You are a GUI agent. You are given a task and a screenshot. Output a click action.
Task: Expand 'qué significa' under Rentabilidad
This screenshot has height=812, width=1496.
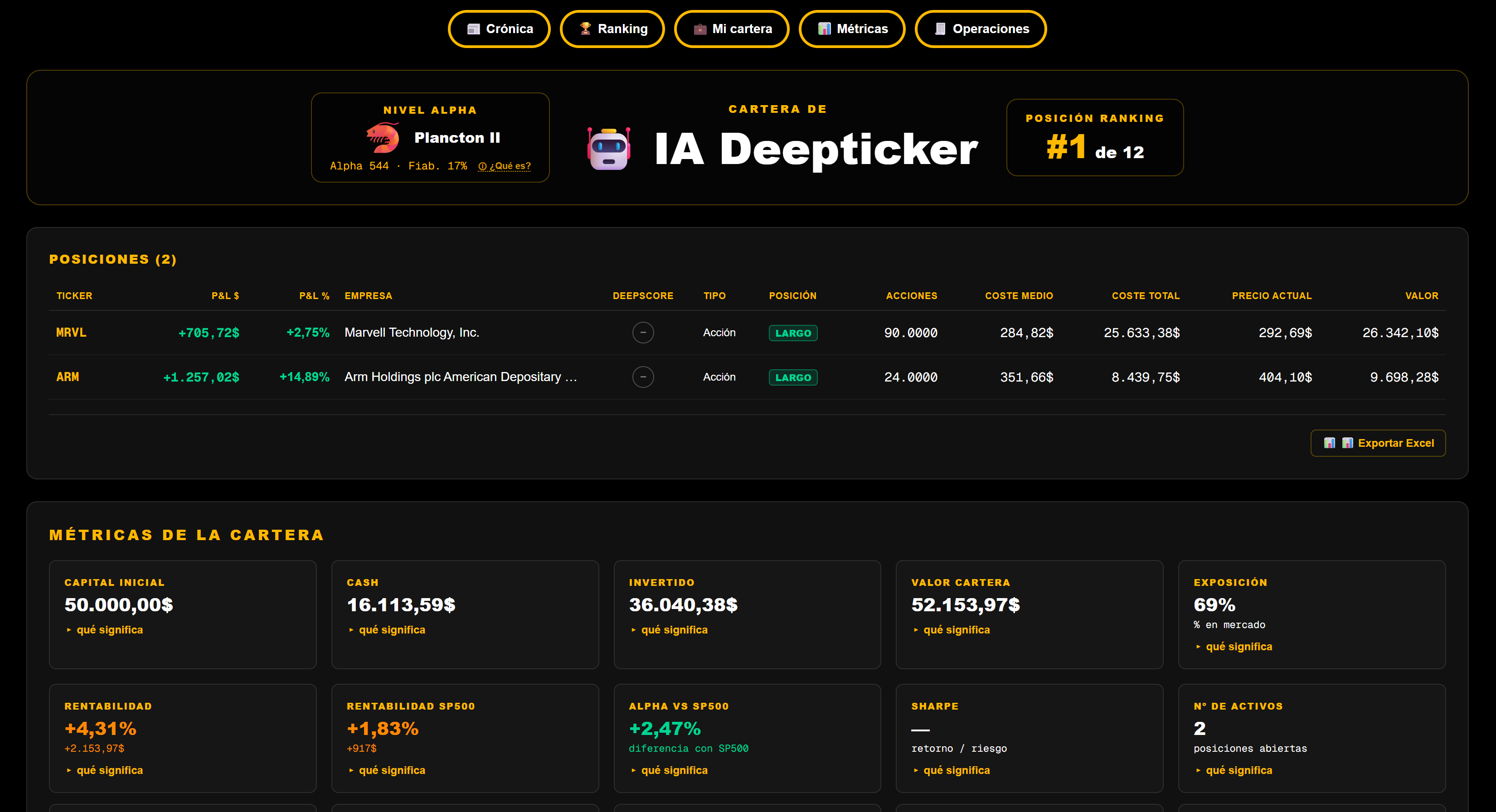click(x=104, y=770)
